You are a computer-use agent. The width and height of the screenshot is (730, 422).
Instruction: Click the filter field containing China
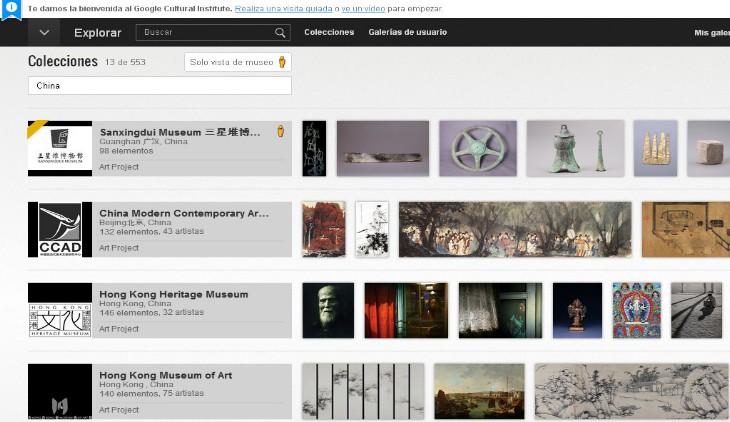pos(160,86)
